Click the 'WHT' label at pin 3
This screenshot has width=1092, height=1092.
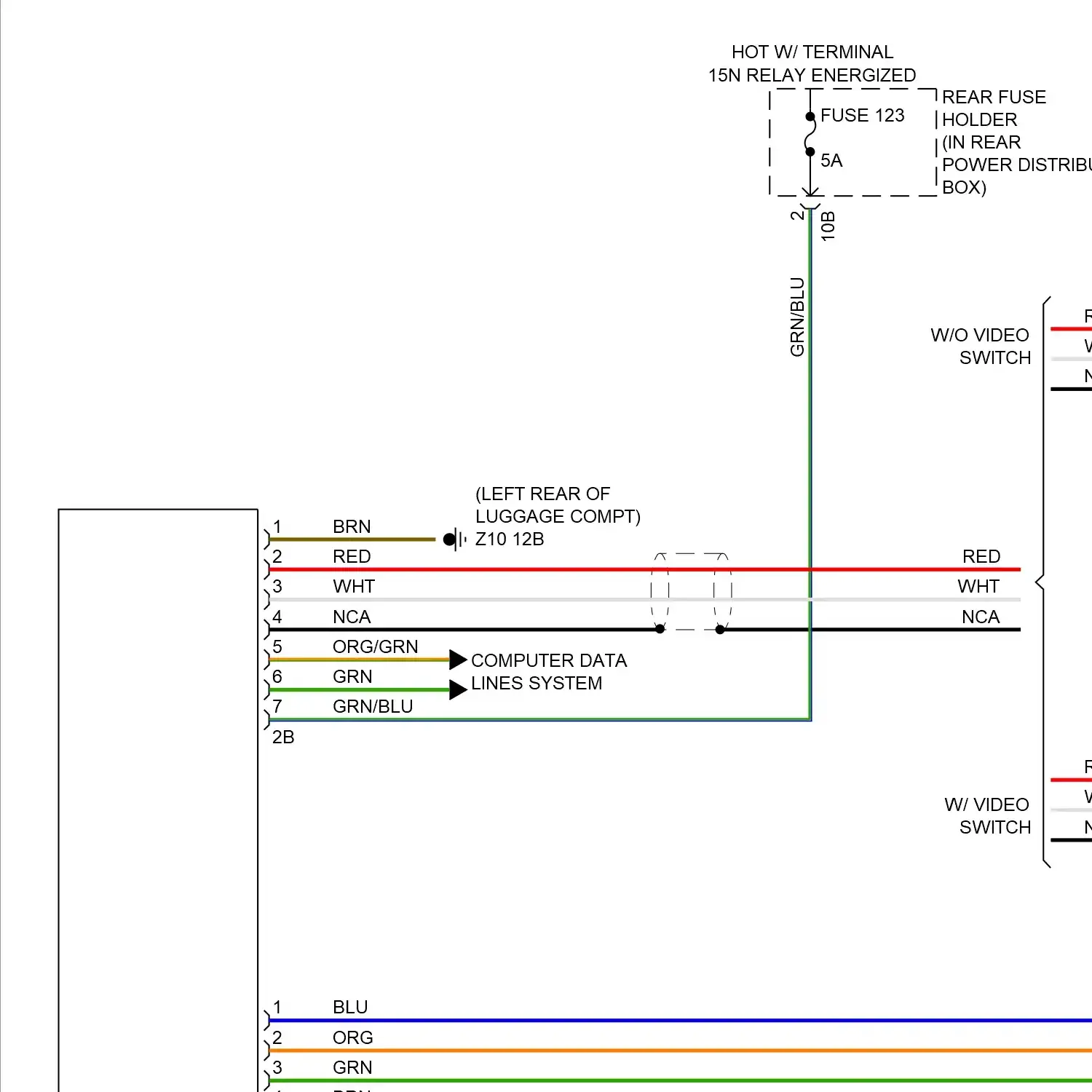coord(354,587)
